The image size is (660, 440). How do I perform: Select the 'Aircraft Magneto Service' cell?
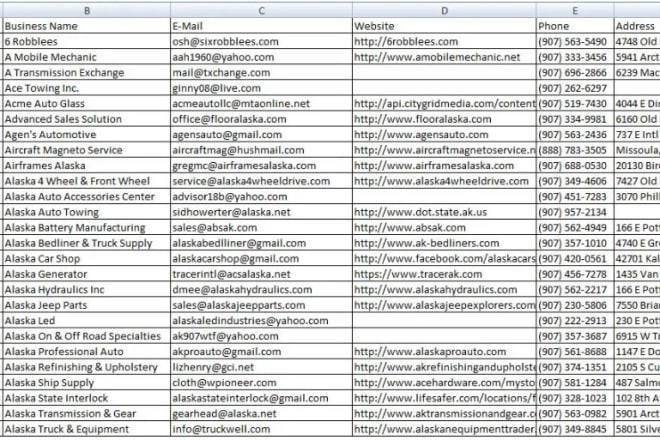point(87,150)
